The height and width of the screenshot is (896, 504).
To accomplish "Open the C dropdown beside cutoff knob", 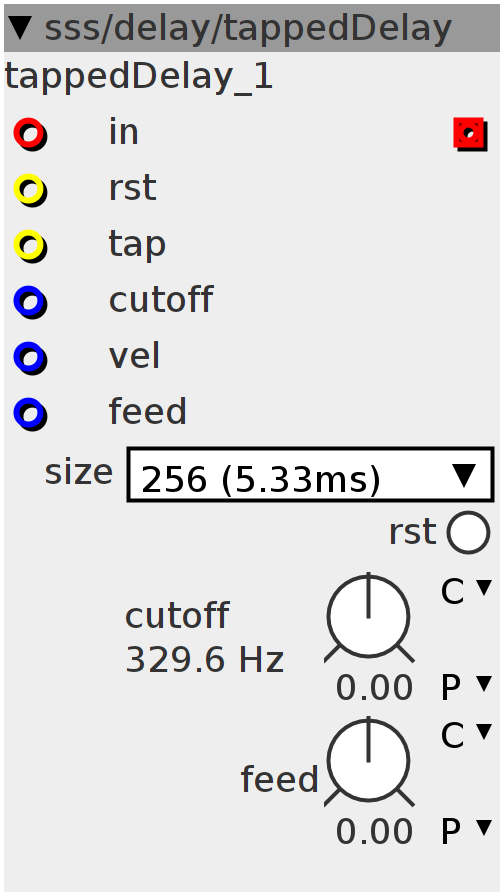I will tap(466, 591).
